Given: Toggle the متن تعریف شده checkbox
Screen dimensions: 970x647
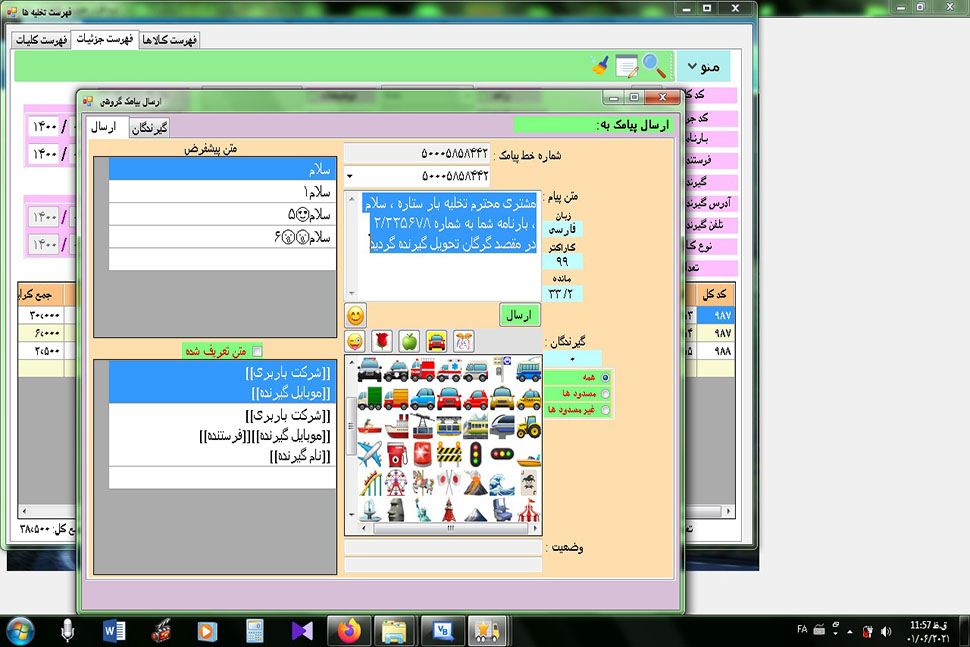Looking at the screenshot, I should [257, 351].
